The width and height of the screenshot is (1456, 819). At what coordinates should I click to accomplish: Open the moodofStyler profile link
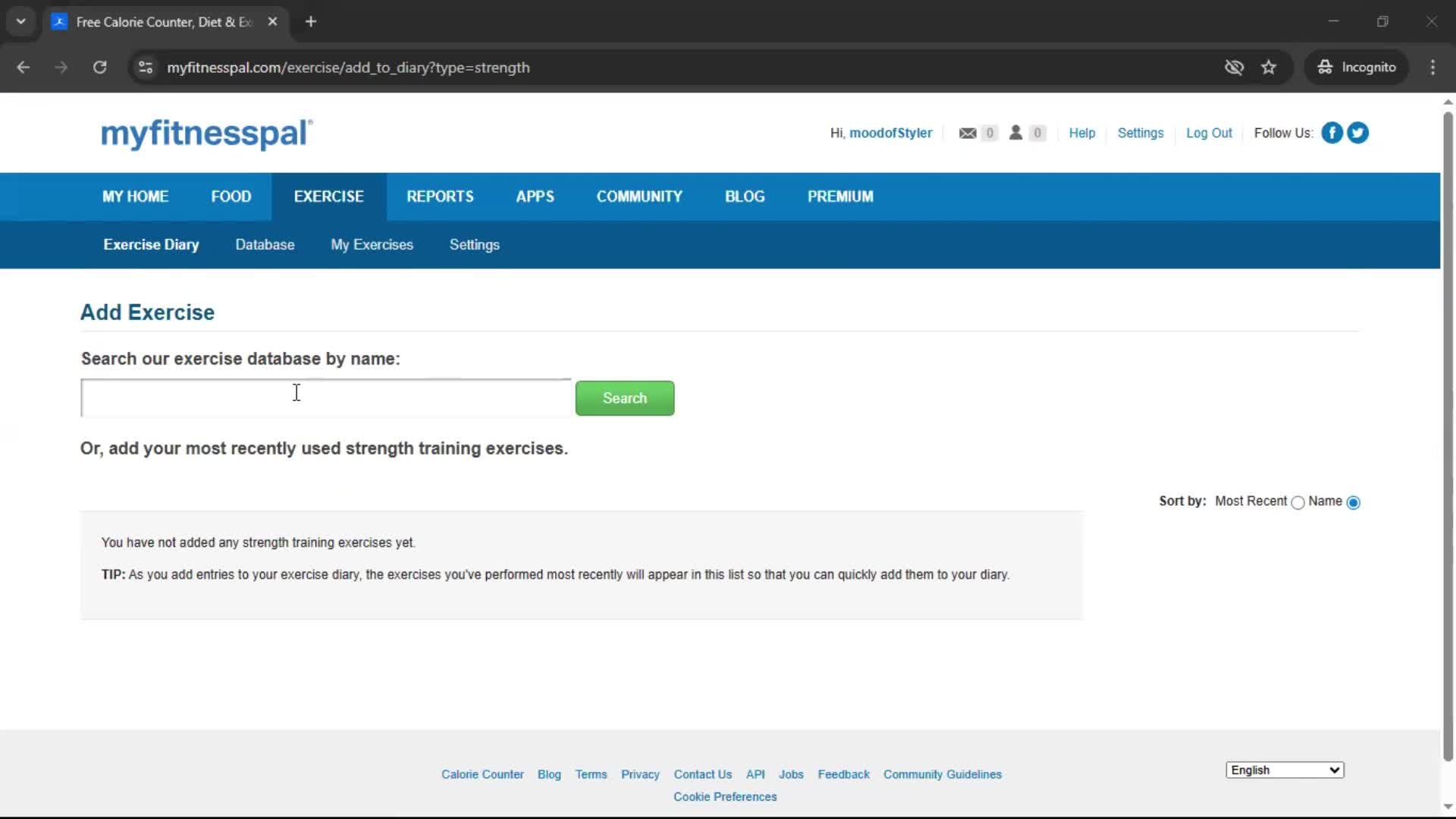tap(890, 133)
